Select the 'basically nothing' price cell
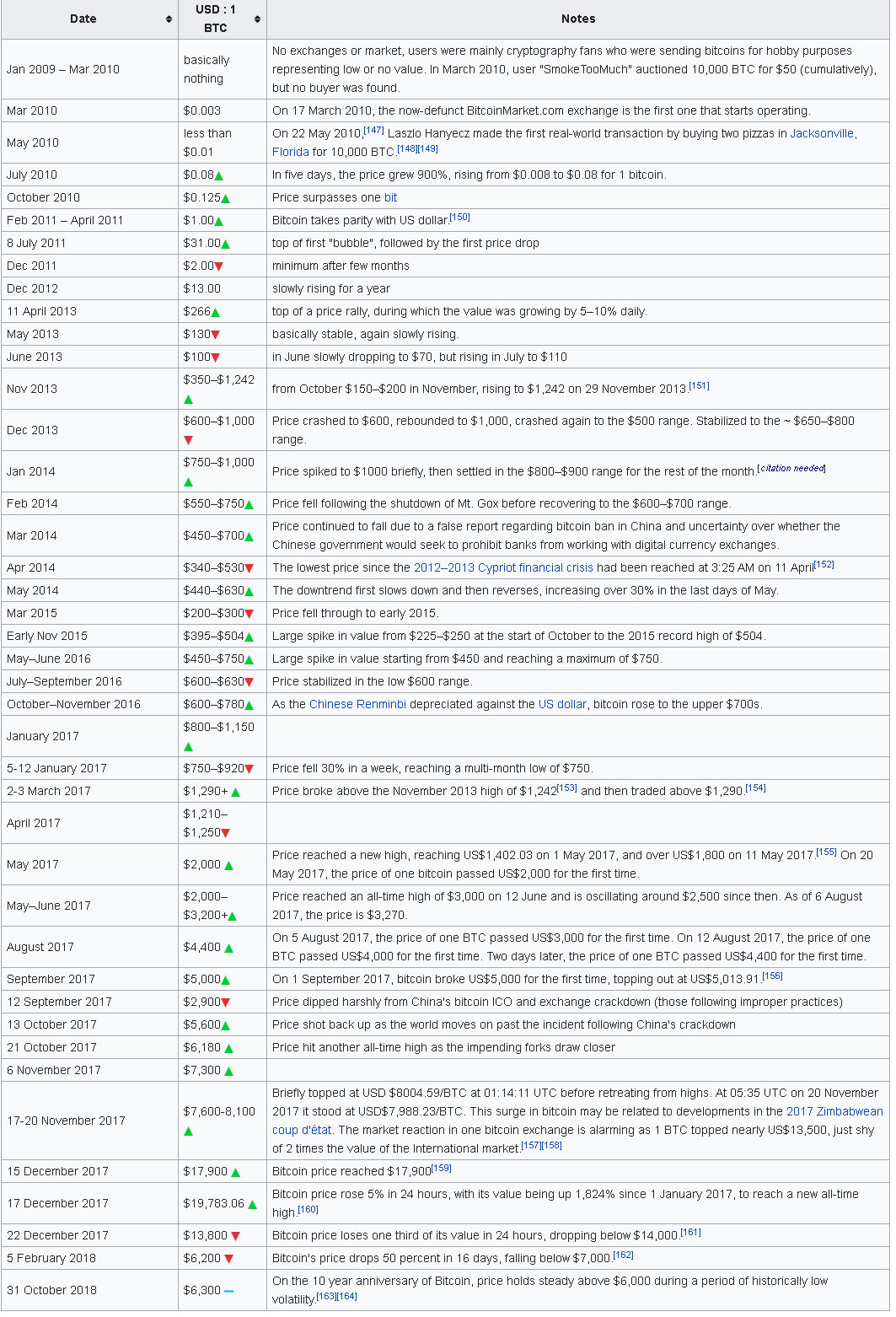 coord(223,69)
